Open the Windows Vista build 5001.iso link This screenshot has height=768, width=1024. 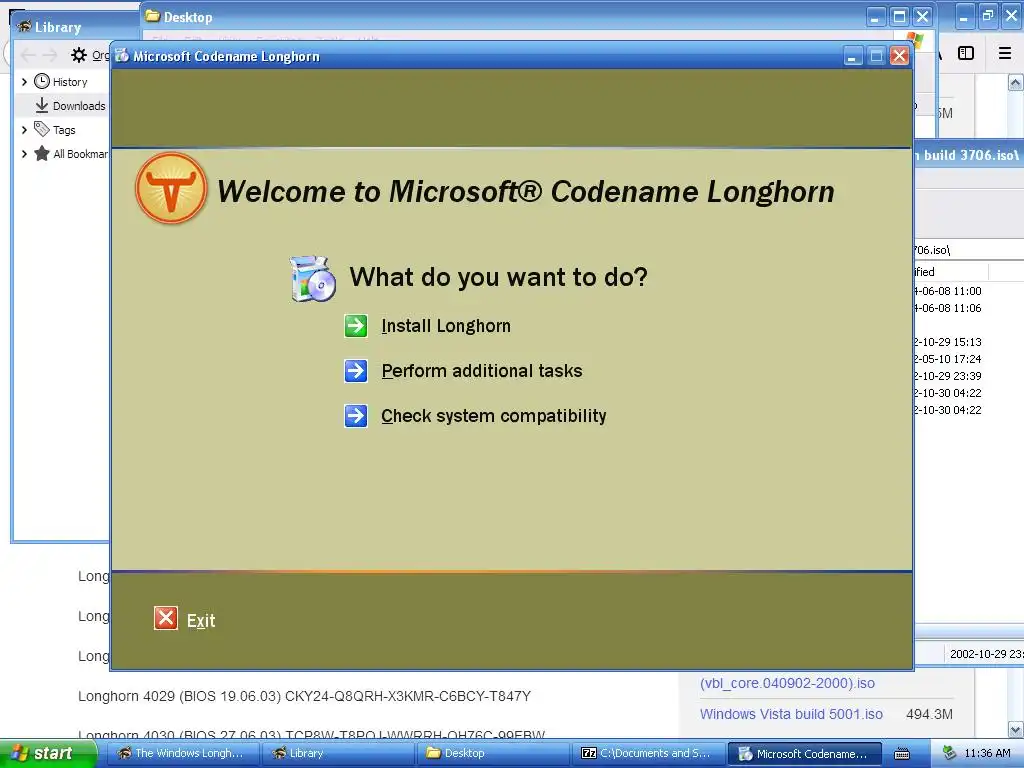[x=791, y=714]
